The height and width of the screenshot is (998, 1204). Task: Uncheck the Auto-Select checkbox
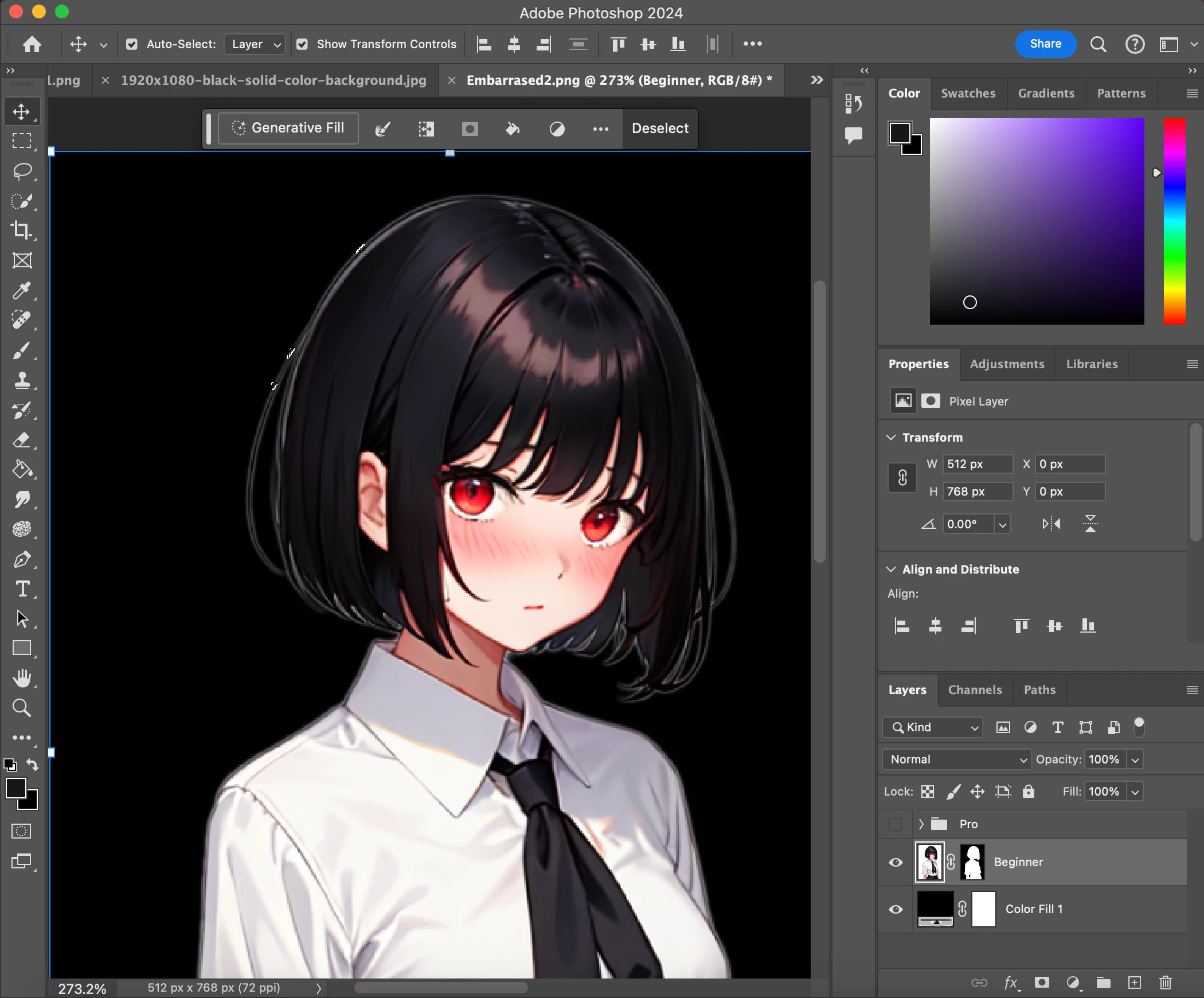pyautogui.click(x=132, y=44)
